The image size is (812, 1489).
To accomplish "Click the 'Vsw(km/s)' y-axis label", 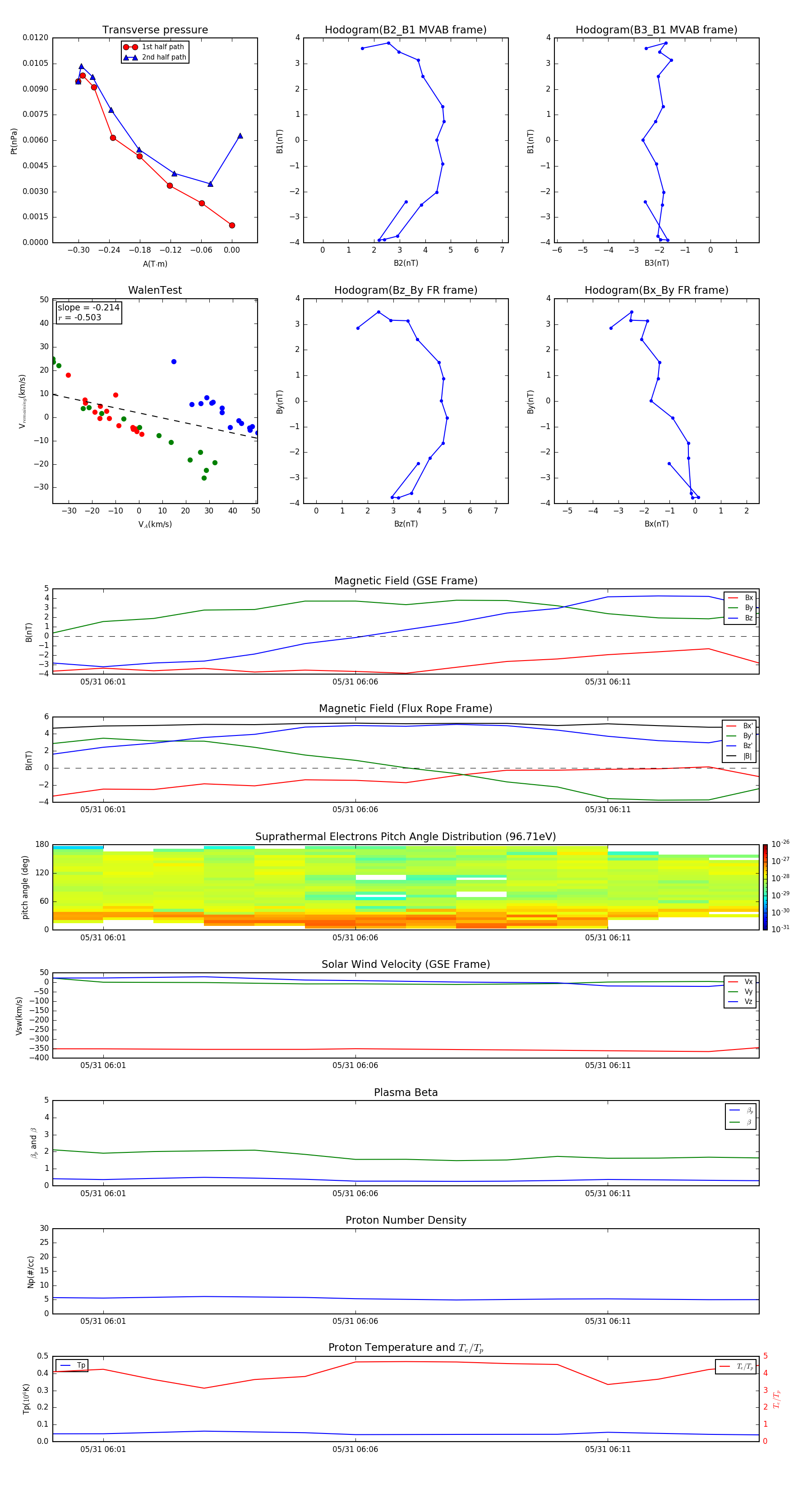I will 18,1016.
